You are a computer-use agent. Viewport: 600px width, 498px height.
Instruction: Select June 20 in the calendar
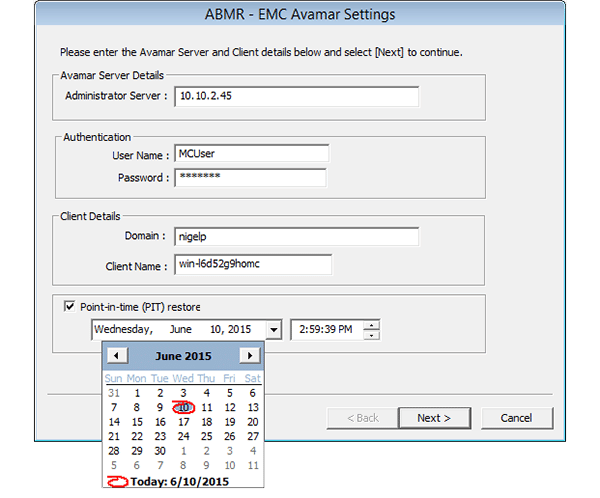coord(253,422)
